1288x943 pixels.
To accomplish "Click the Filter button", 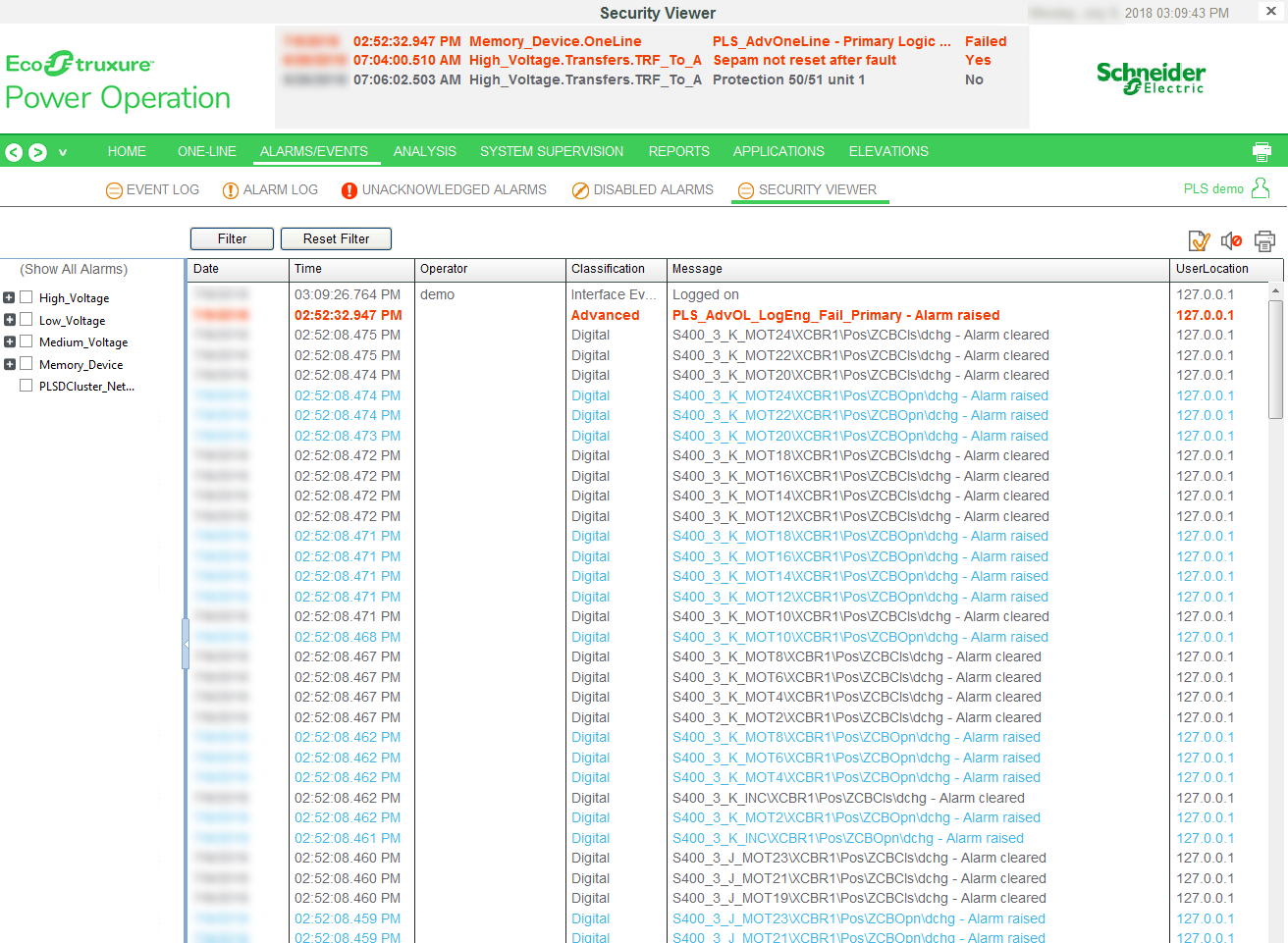I will tap(232, 238).
